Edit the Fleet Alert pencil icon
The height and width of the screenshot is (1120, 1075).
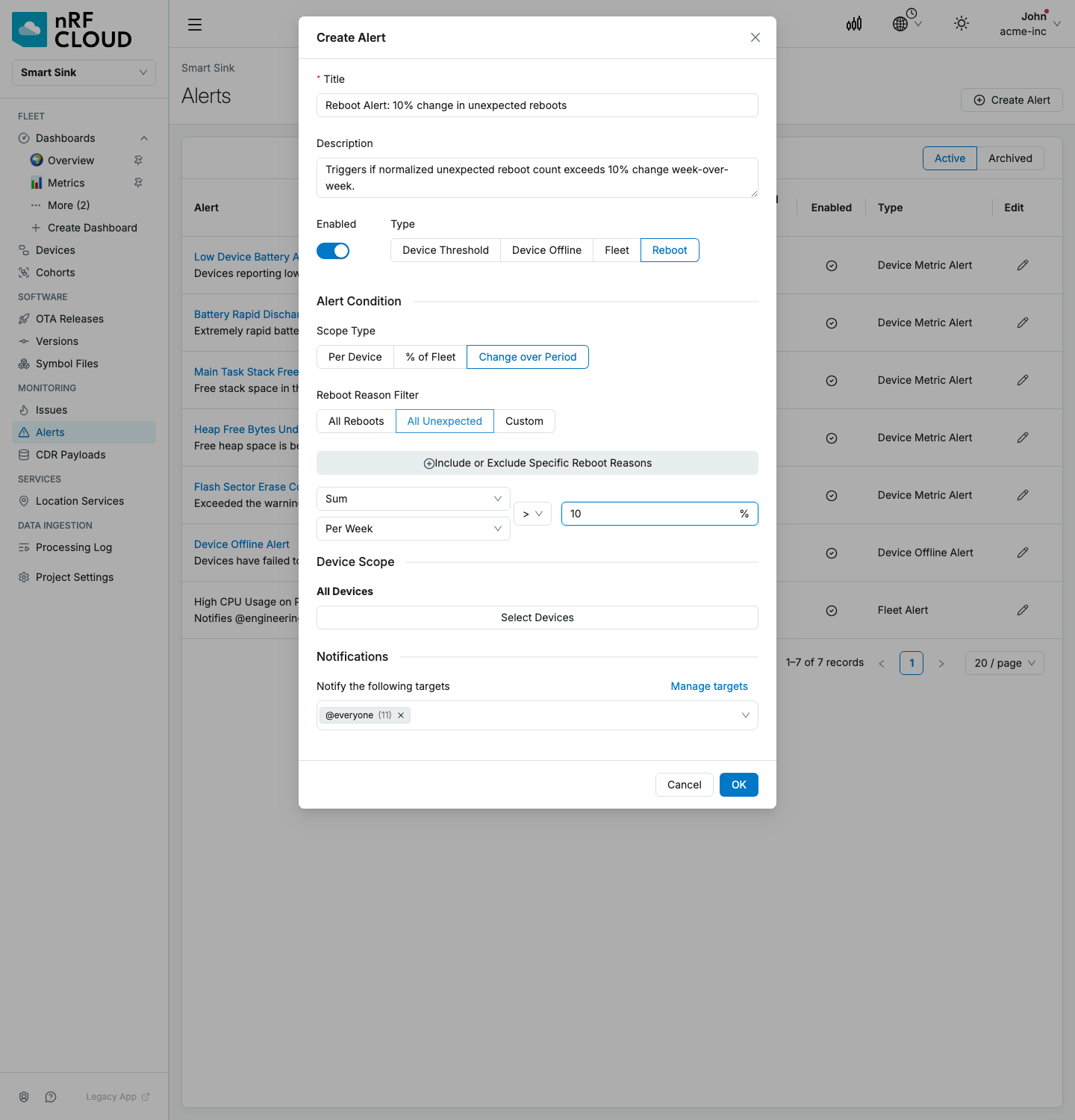pyautogui.click(x=1023, y=610)
